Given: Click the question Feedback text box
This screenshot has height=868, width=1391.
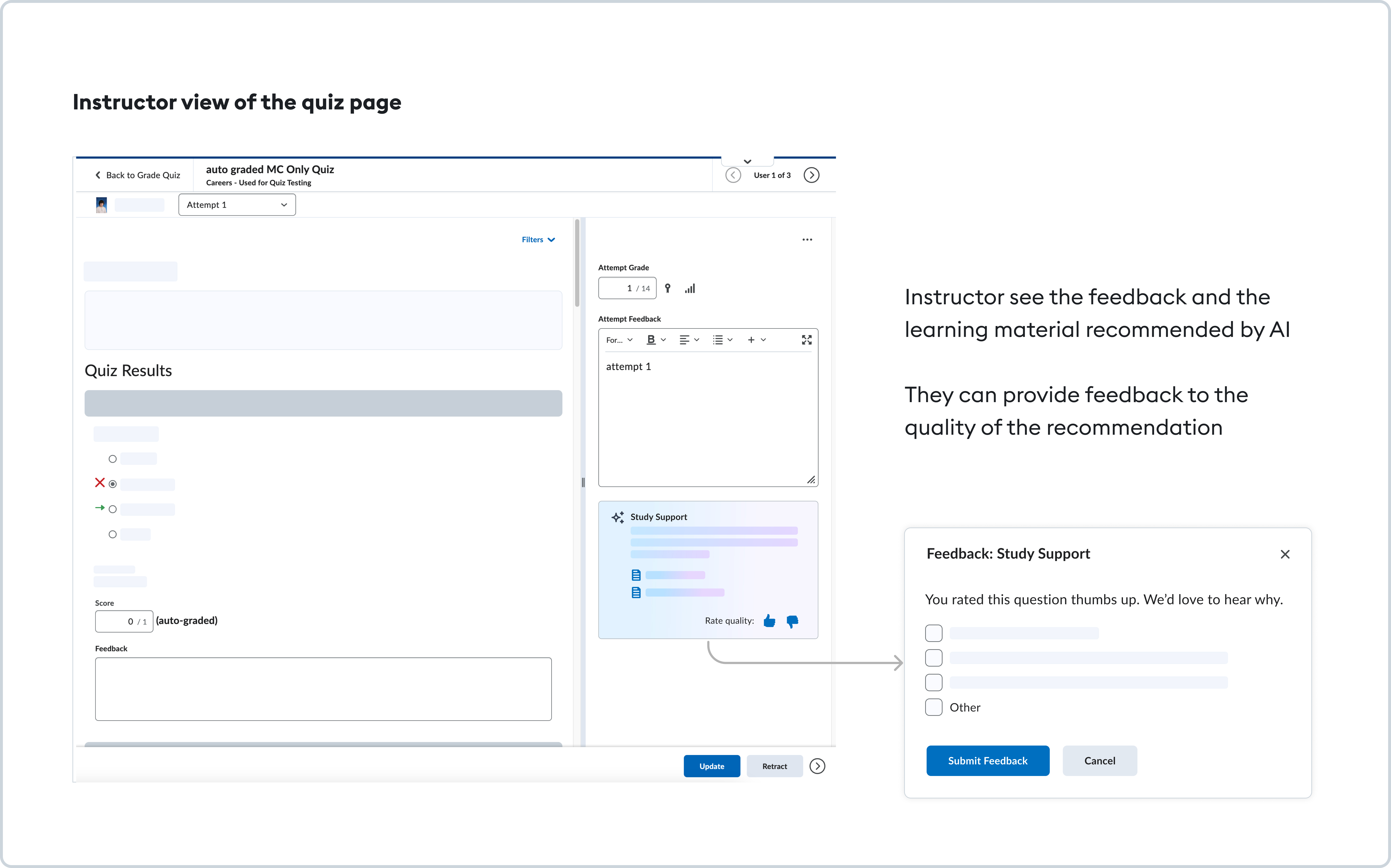Looking at the screenshot, I should pyautogui.click(x=323, y=689).
